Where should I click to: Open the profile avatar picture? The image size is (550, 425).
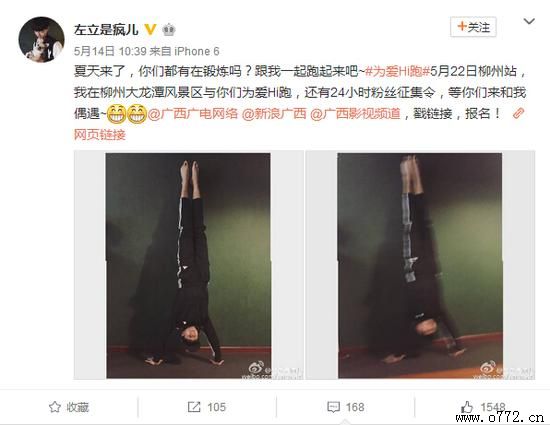pos(41,39)
